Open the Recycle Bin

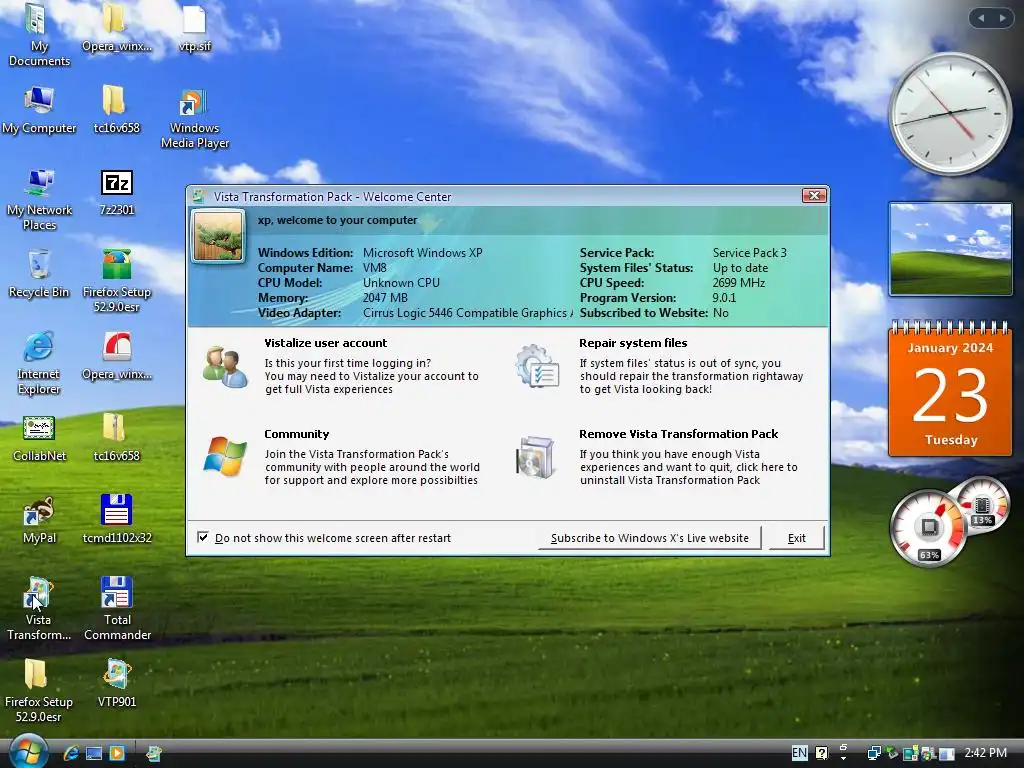[39, 274]
